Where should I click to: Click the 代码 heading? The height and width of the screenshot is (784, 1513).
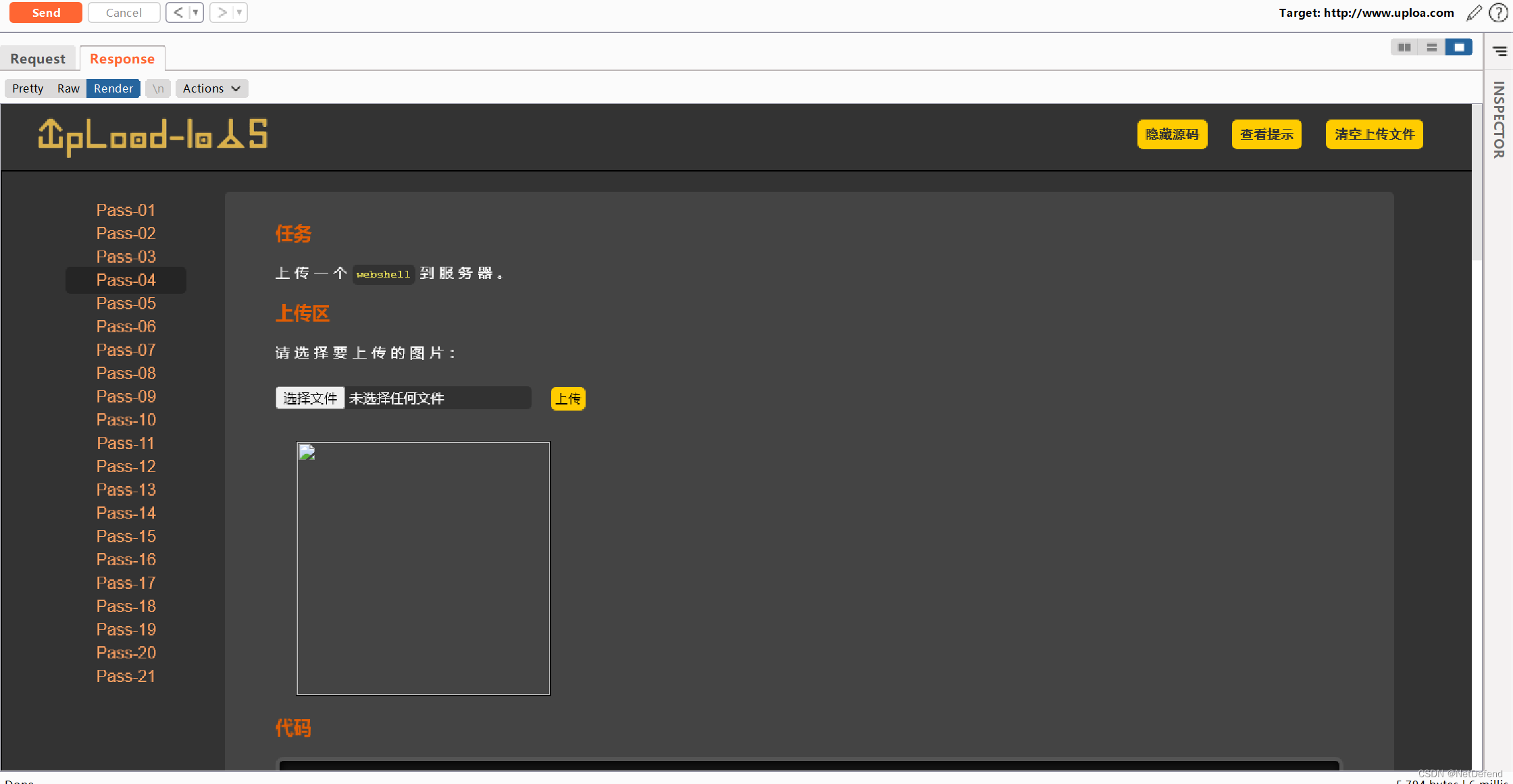point(293,728)
